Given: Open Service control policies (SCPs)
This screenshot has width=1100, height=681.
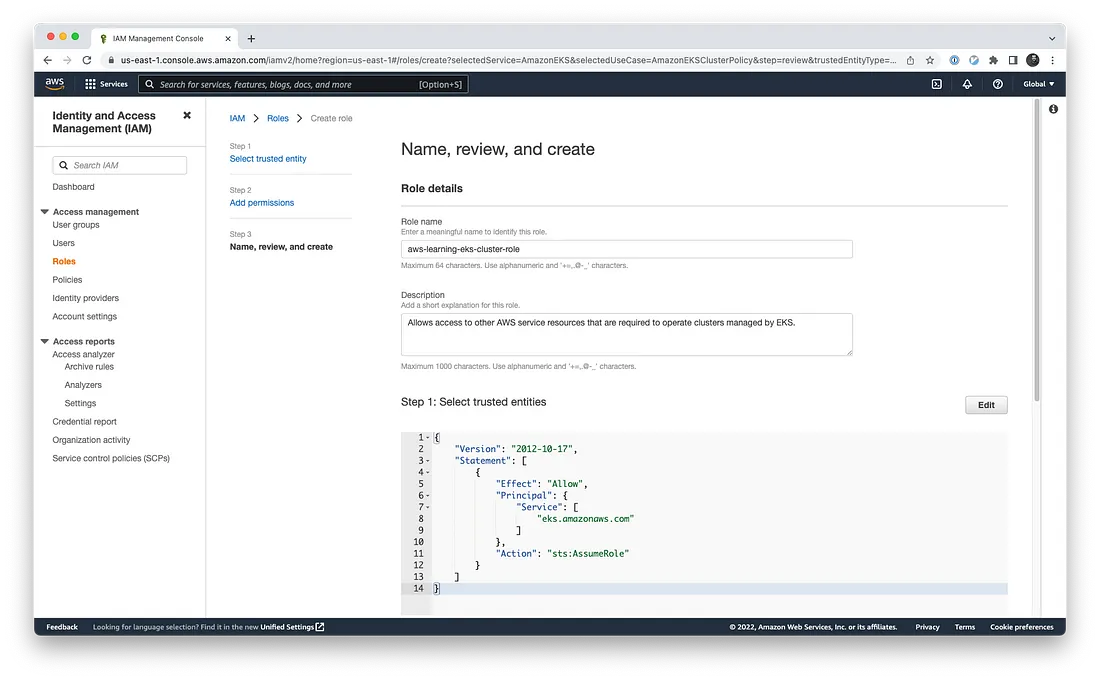Looking at the screenshot, I should point(111,458).
